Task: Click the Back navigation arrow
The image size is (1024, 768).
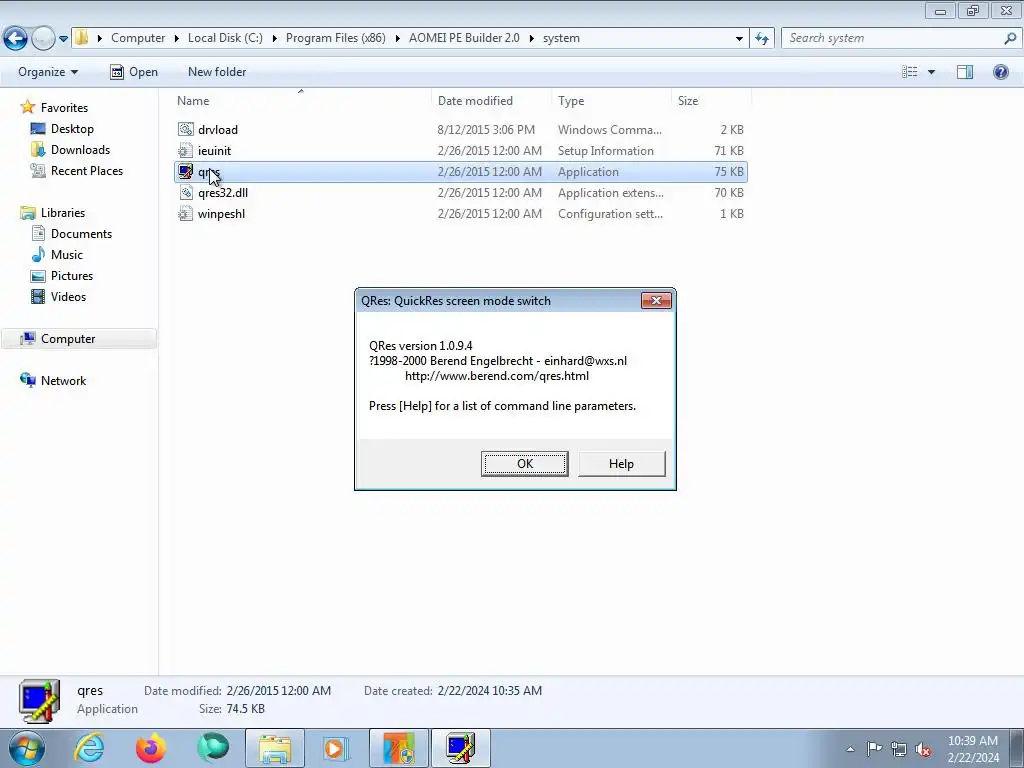Action: 16,39
